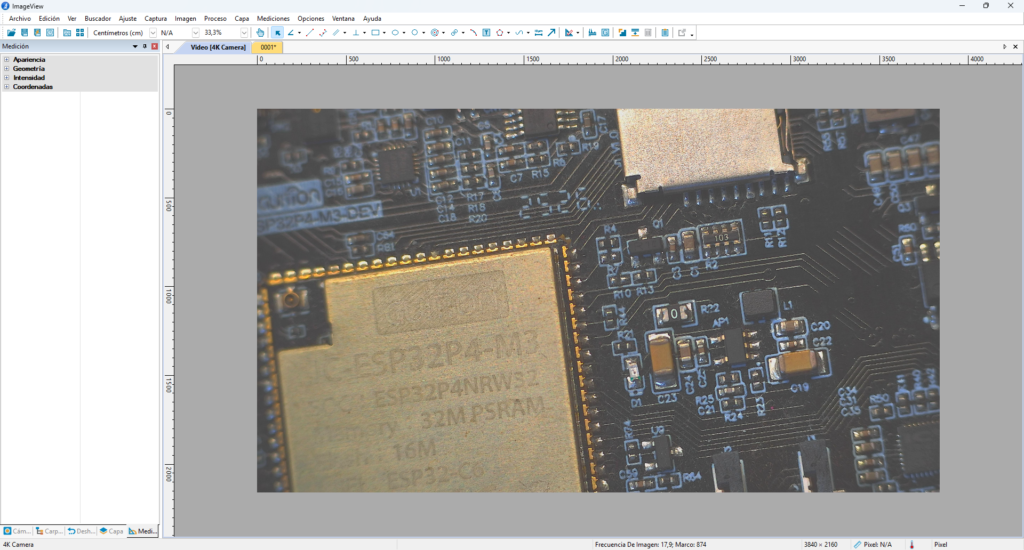The height and width of the screenshot is (550, 1024).
Task: Click the open file folder icon
Action: [11, 33]
